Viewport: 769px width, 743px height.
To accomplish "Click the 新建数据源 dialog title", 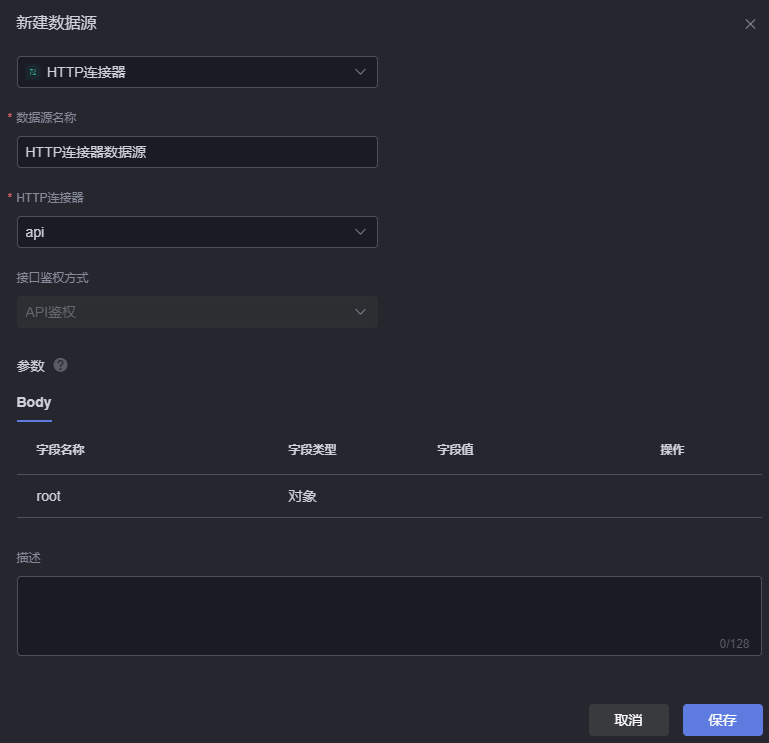I will [x=56, y=23].
